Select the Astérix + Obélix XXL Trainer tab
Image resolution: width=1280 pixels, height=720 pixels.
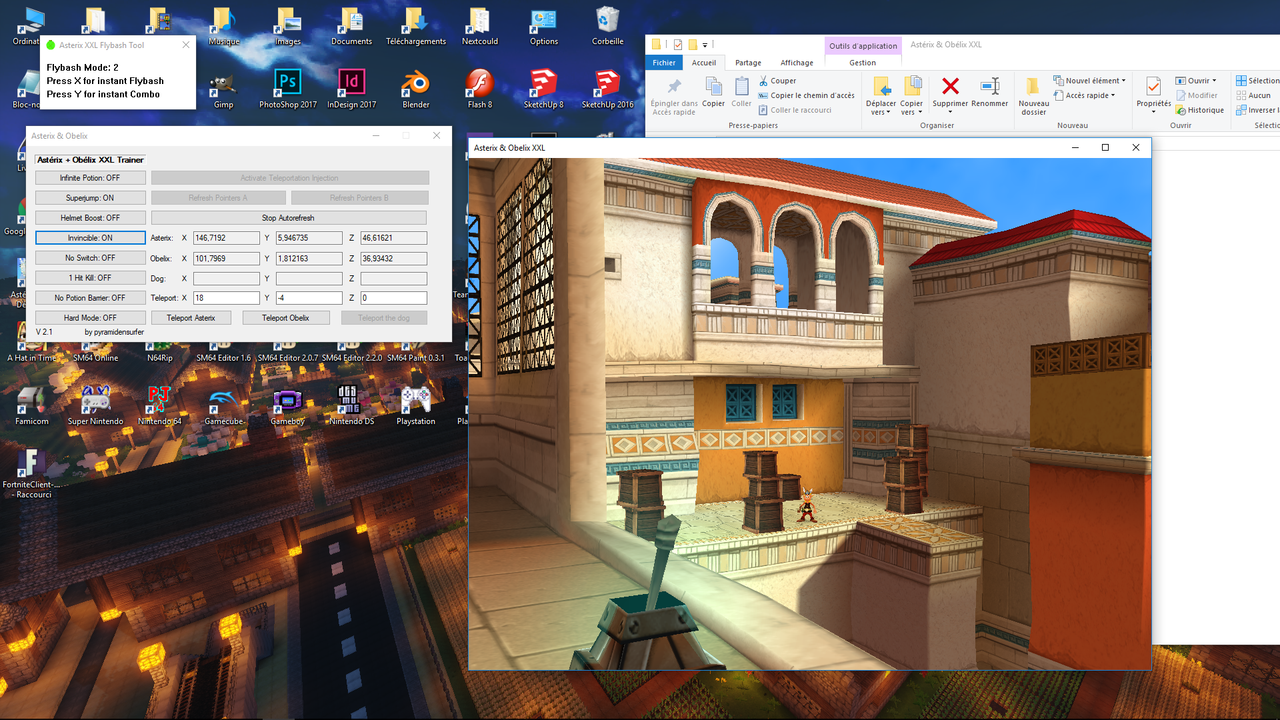[90, 160]
